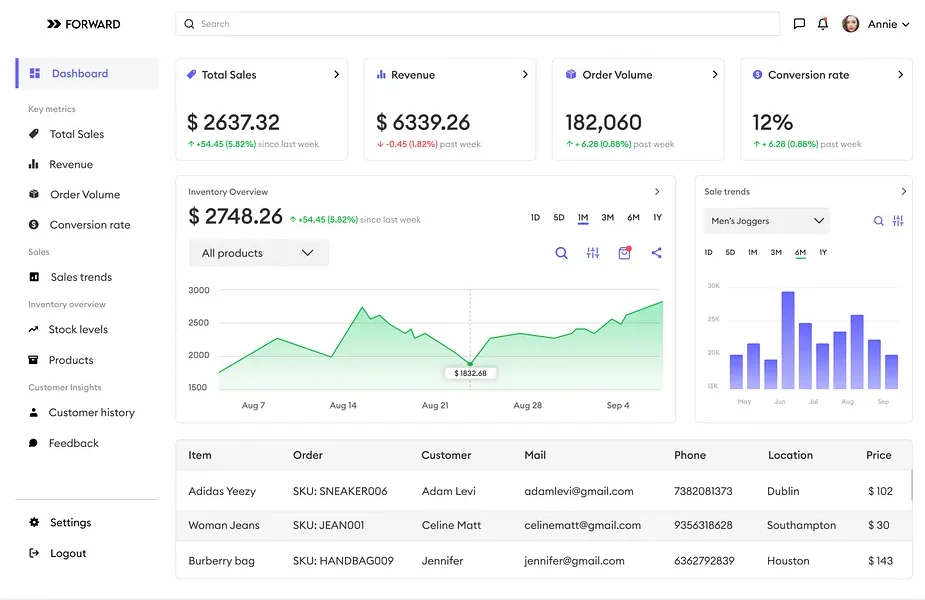This screenshot has height=600, width=925.
Task: Go to Revenue in the sidebar
Action: point(71,164)
